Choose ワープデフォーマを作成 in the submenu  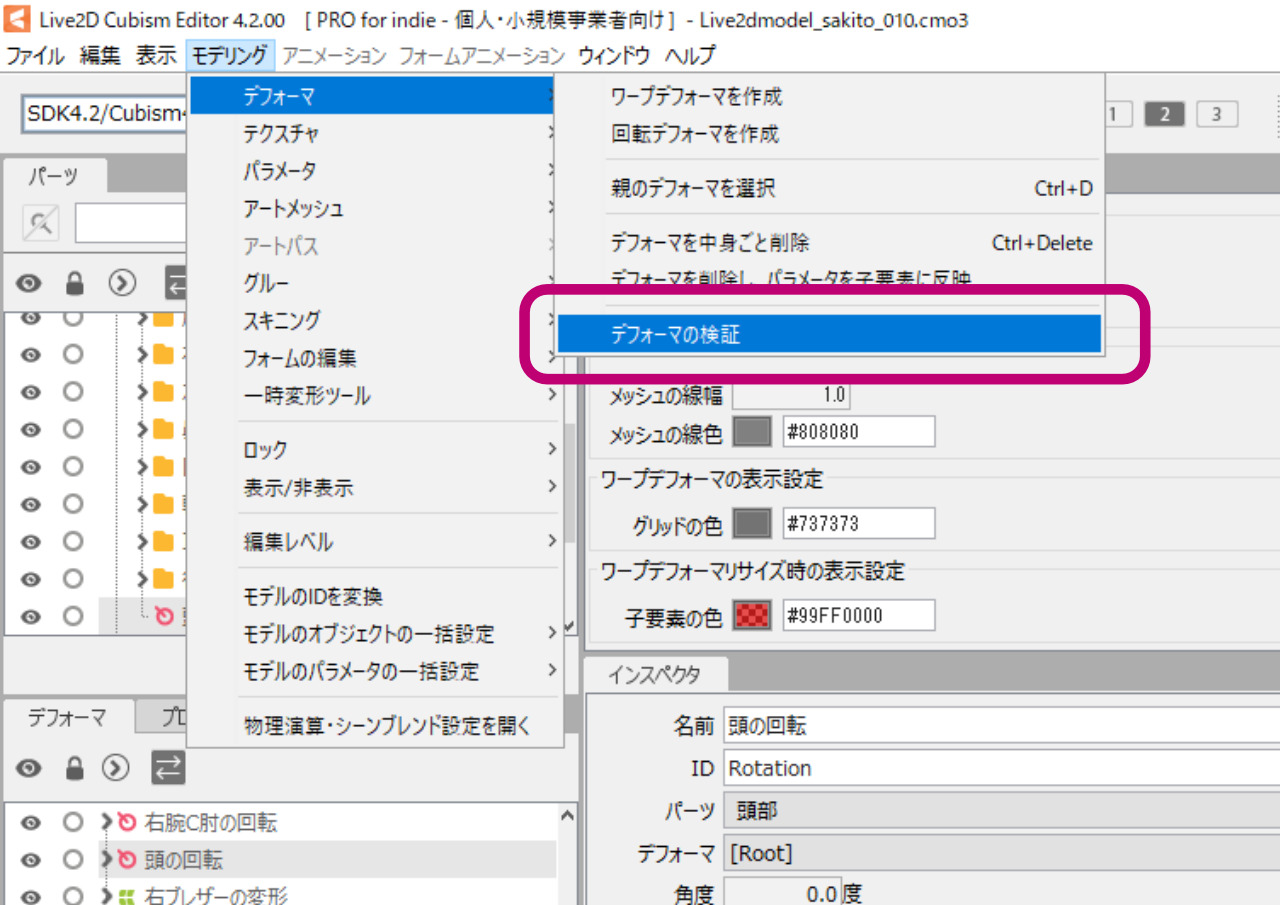tap(829, 97)
